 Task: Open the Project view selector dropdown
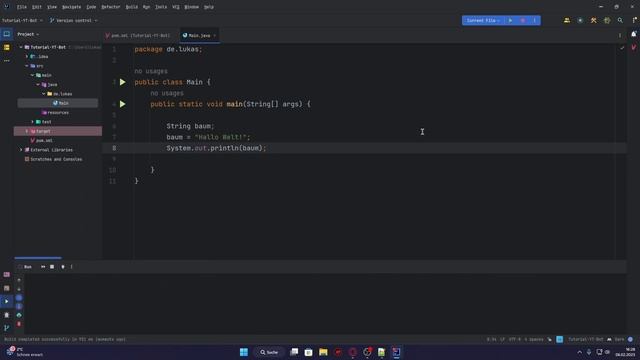pos(28,34)
